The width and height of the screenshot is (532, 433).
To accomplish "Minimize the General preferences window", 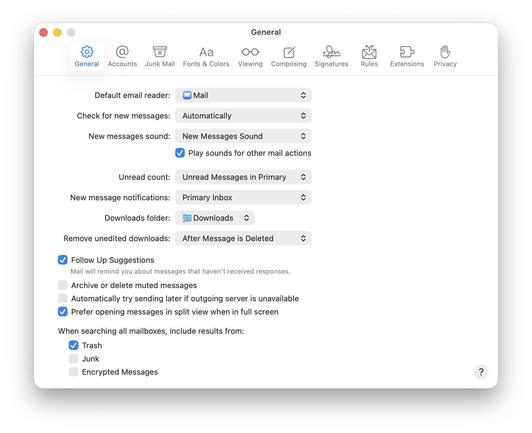I will tap(57, 33).
